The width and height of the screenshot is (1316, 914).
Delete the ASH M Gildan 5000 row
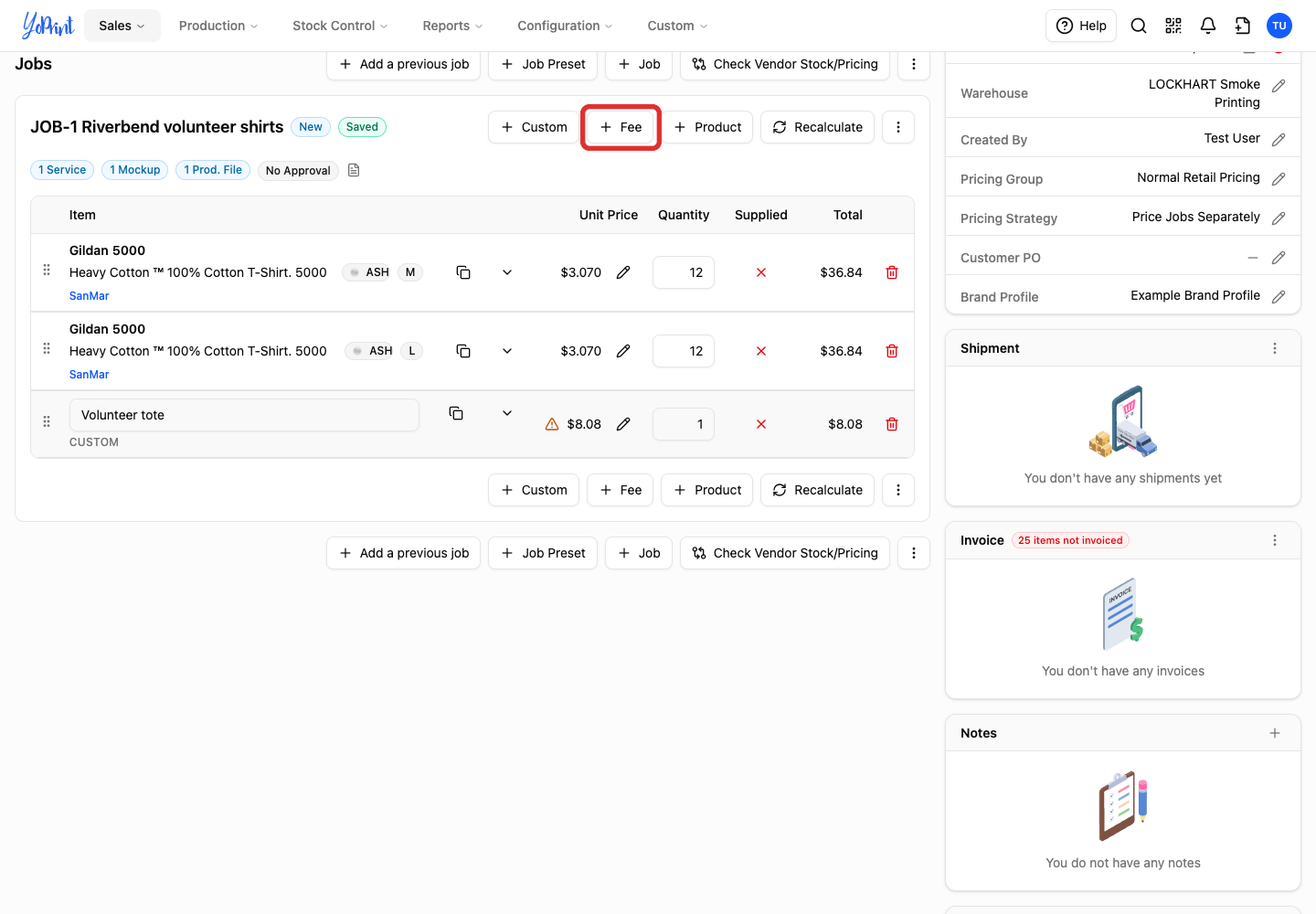[892, 272]
